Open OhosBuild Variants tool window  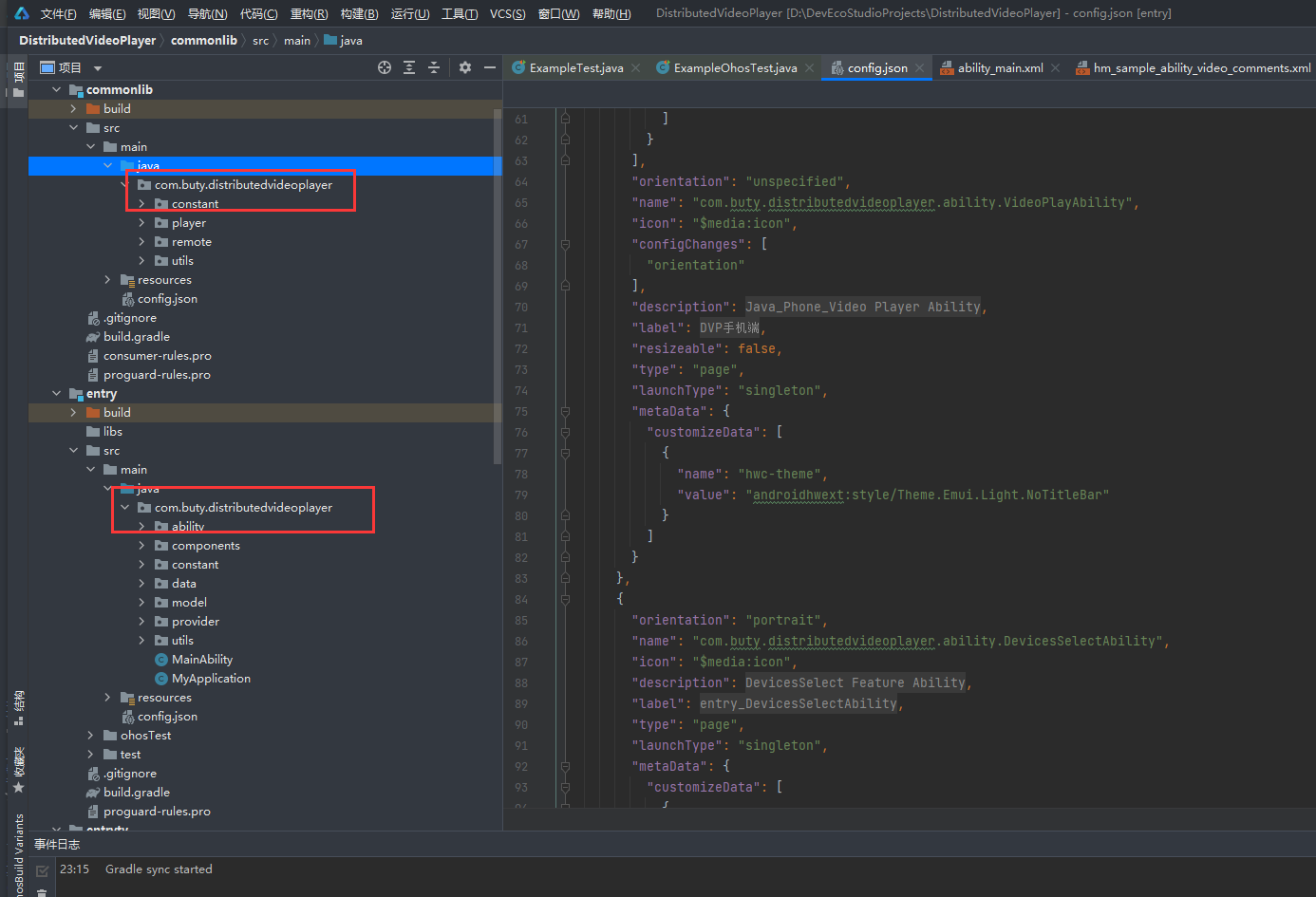18,854
